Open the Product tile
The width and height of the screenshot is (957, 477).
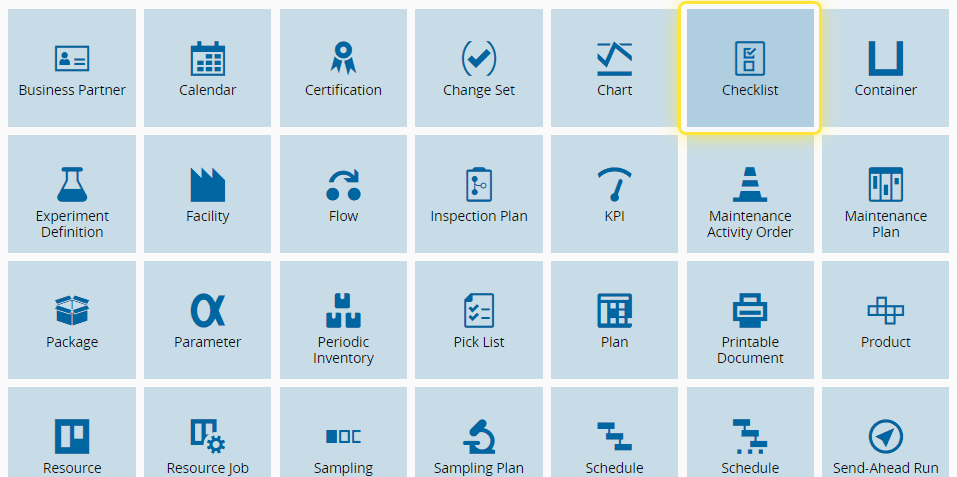click(x=886, y=320)
